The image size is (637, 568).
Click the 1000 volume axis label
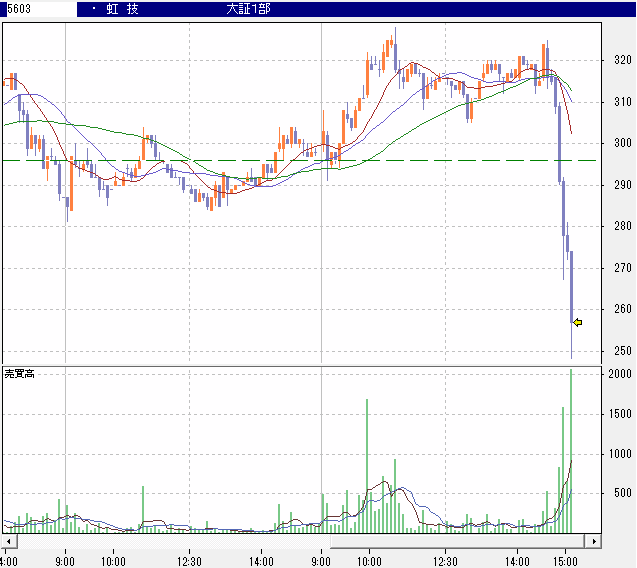click(x=620, y=453)
